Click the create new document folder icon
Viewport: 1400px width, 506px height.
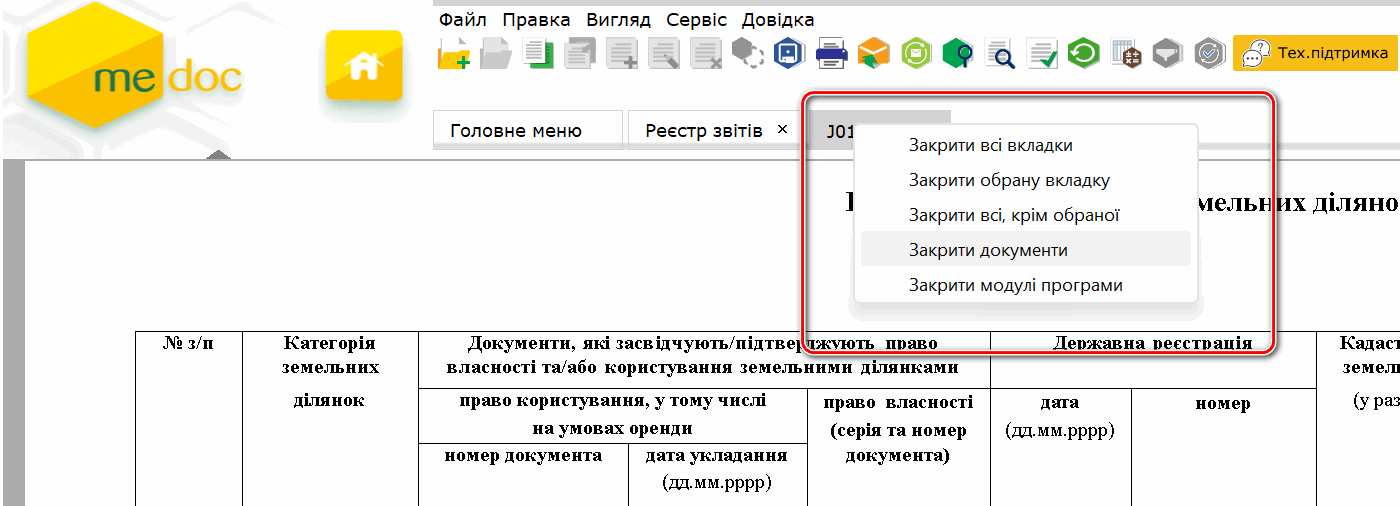(x=454, y=53)
